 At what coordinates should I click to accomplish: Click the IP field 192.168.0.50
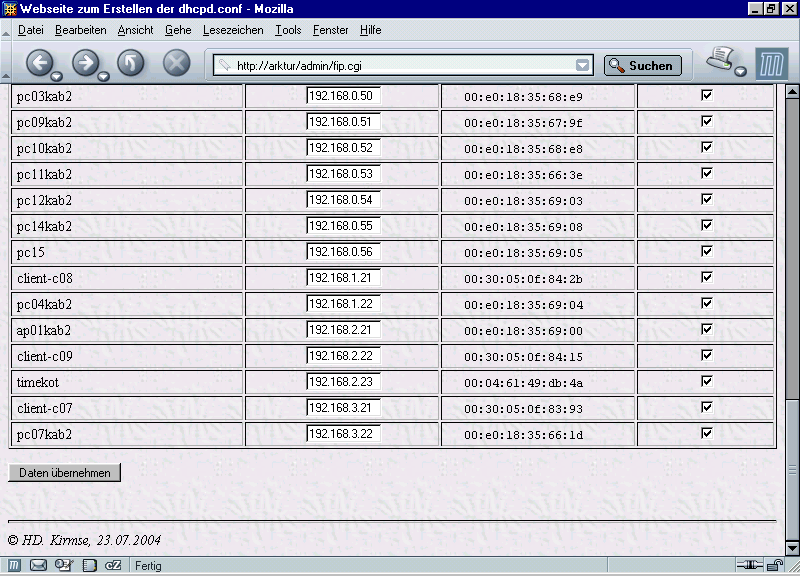343,96
